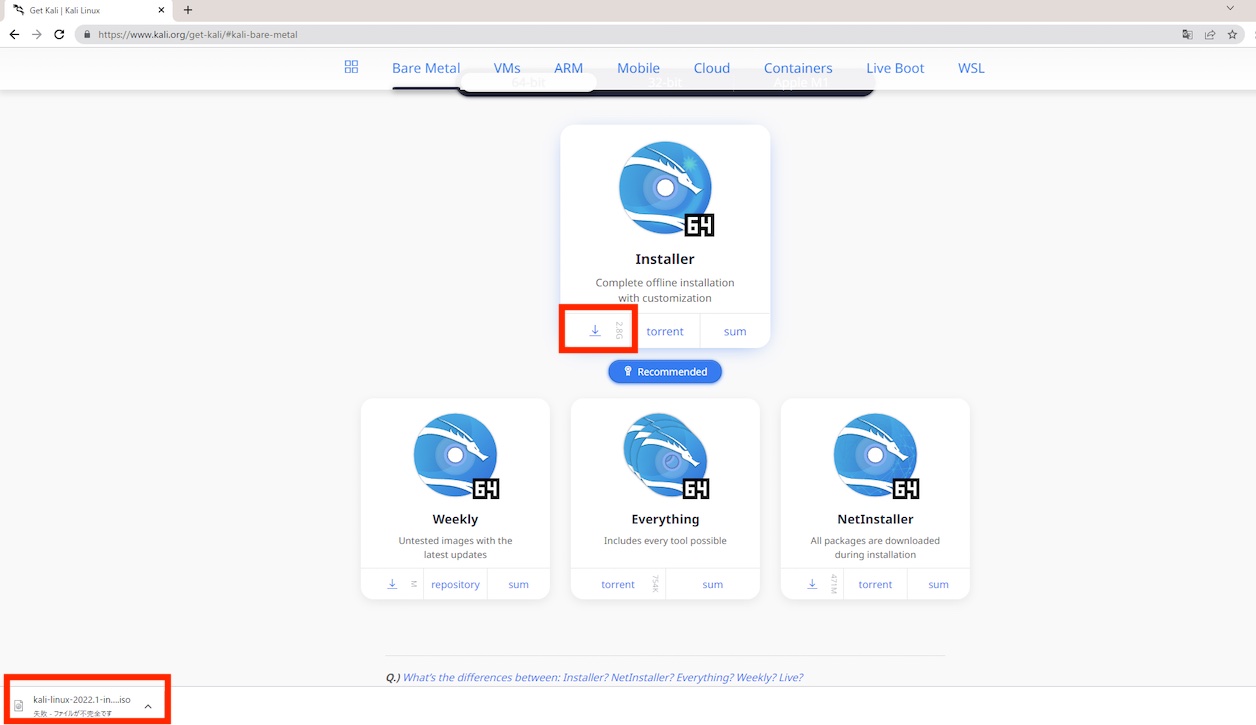Click the site lock icon in address bar
This screenshot has height=725, width=1256.
[x=87, y=34]
